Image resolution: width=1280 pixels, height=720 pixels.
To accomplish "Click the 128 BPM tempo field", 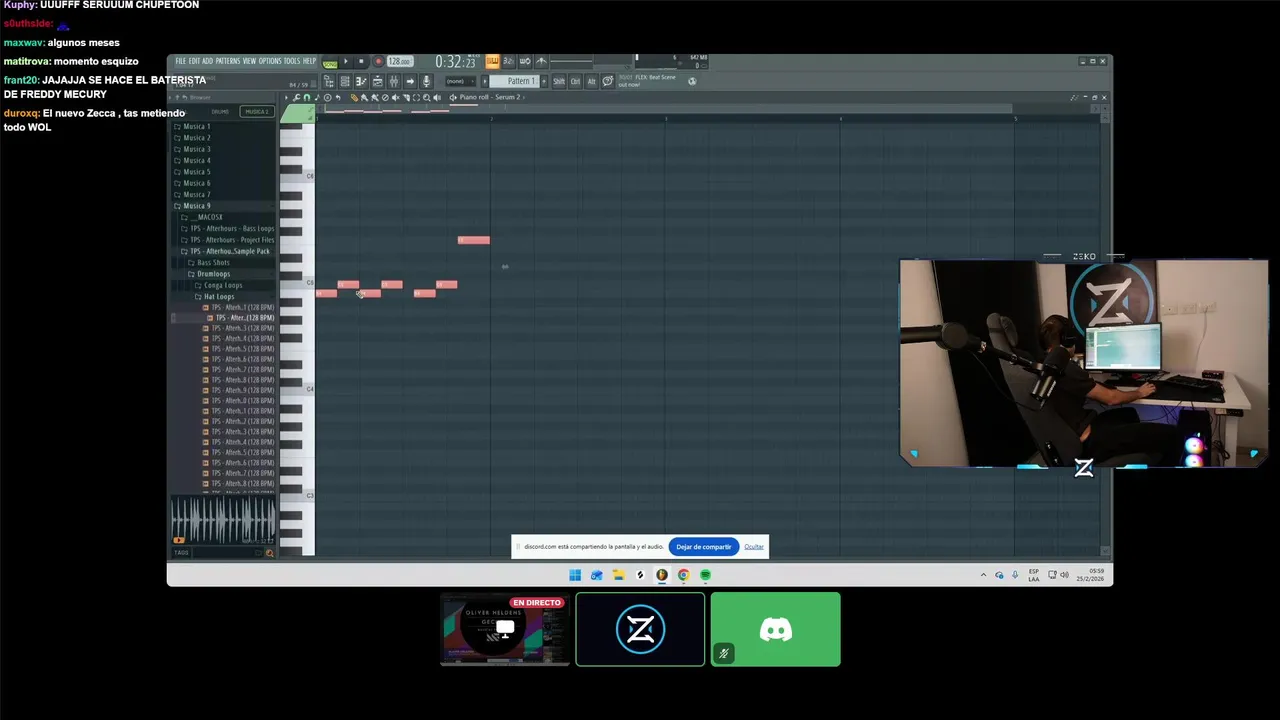I will 400,61.
